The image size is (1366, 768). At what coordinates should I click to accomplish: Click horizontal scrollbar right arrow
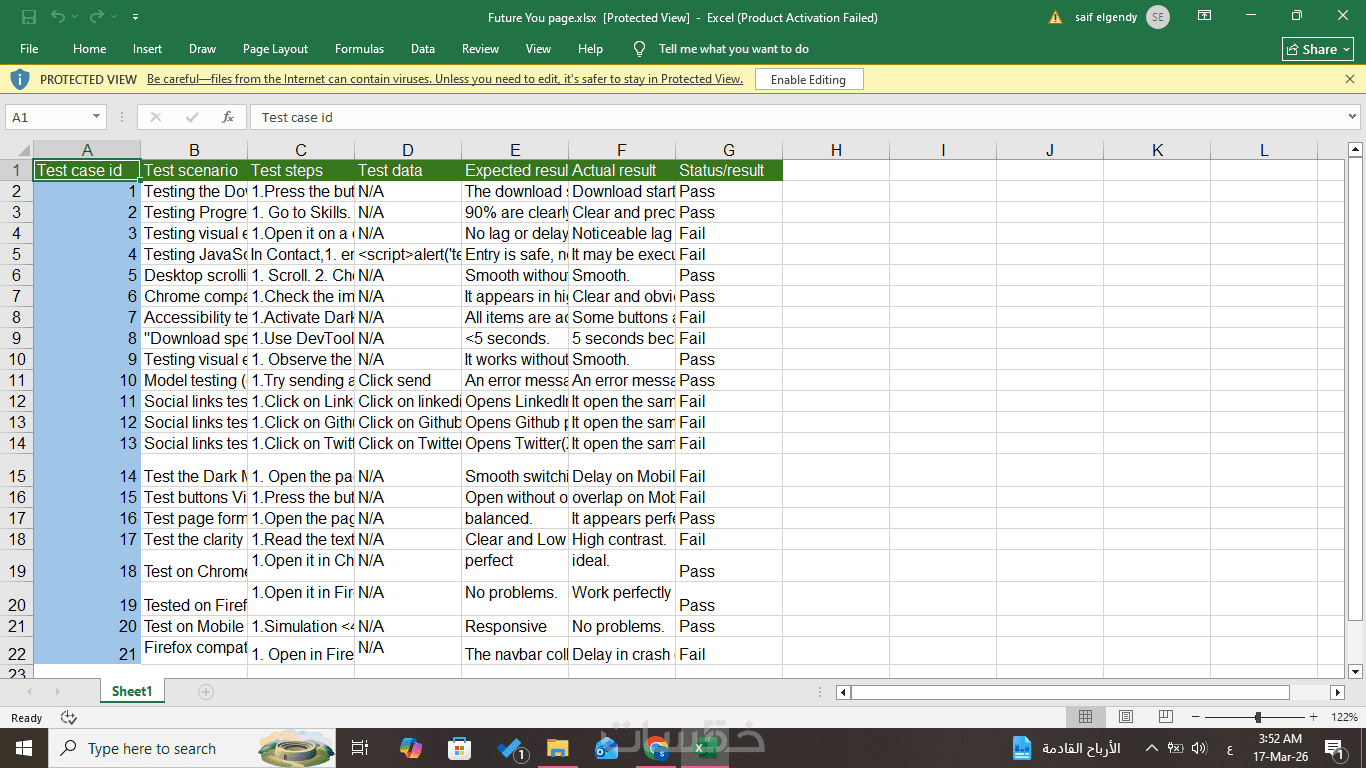click(x=1338, y=692)
